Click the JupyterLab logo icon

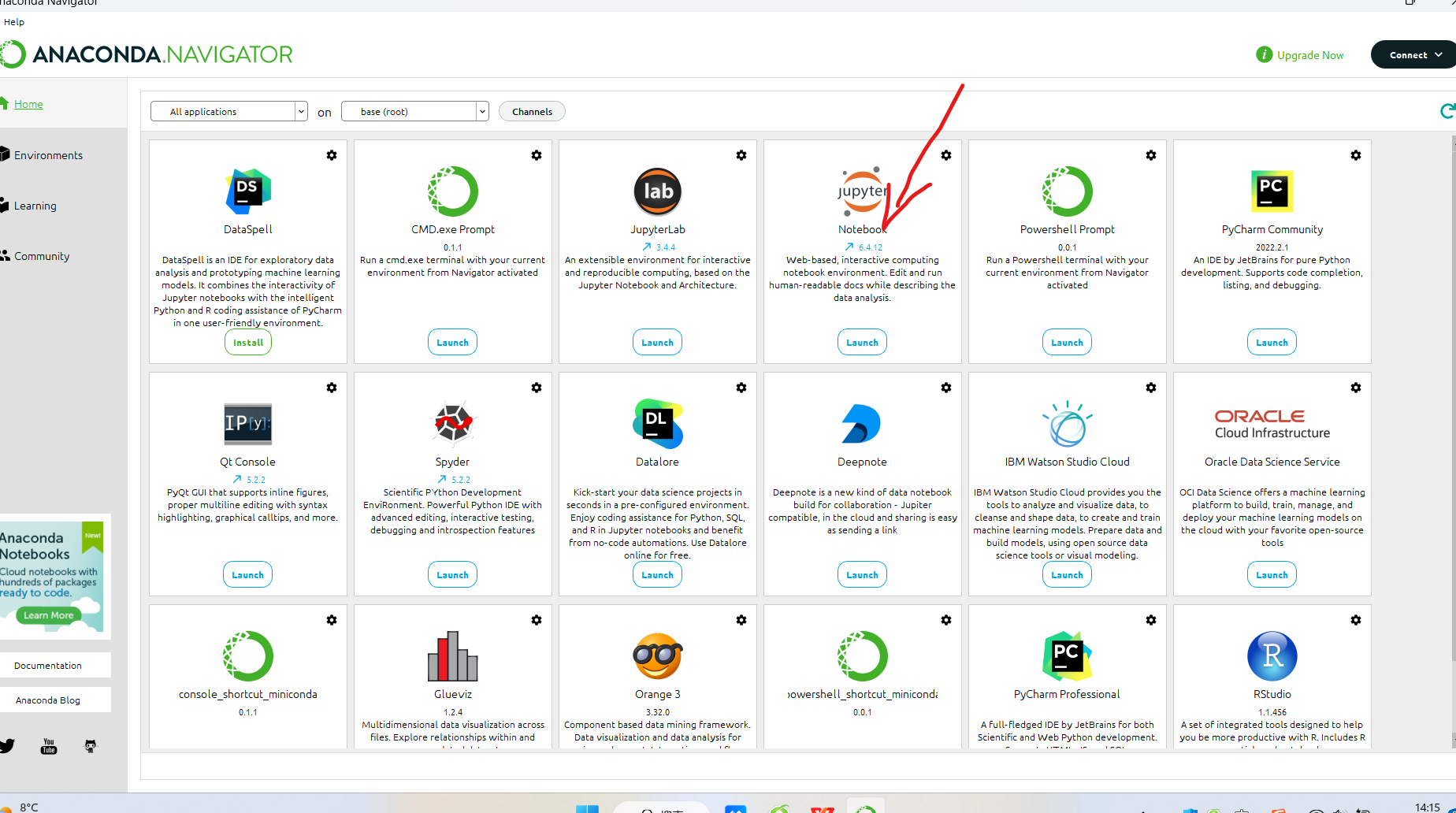point(658,191)
